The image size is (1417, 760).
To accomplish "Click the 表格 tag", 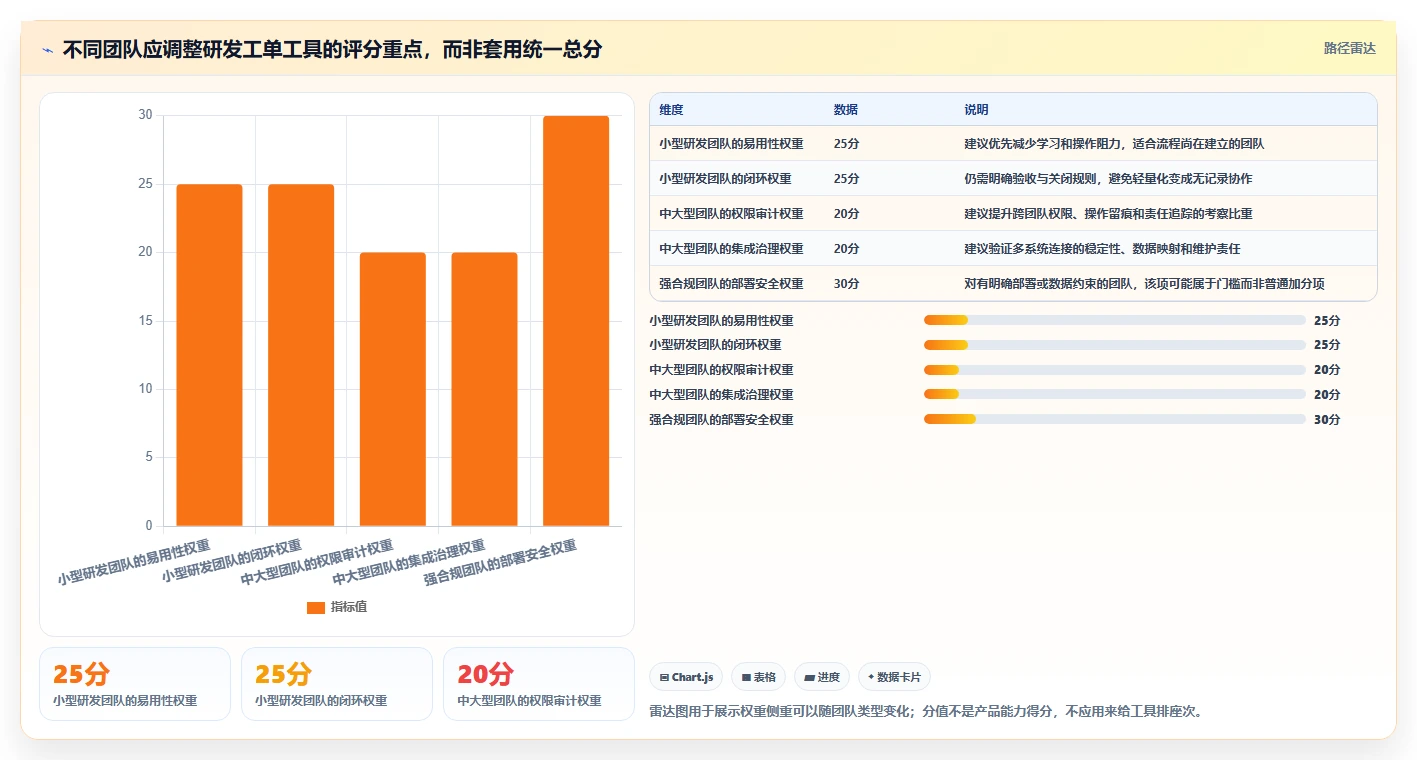I will point(759,677).
